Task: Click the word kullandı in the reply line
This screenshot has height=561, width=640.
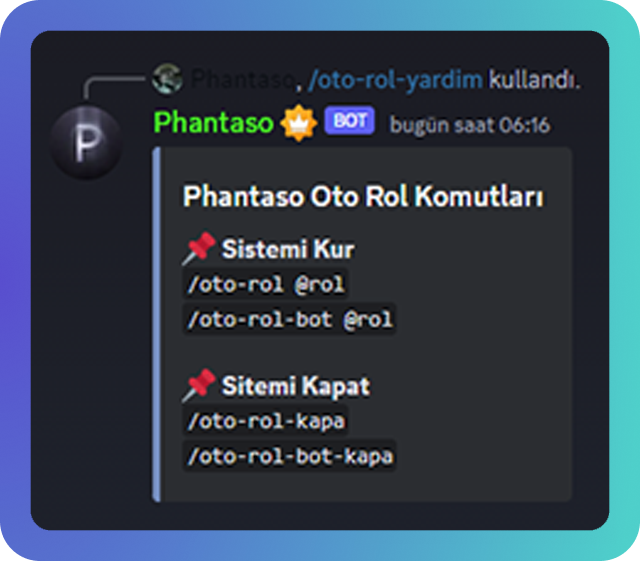Action: (x=534, y=79)
